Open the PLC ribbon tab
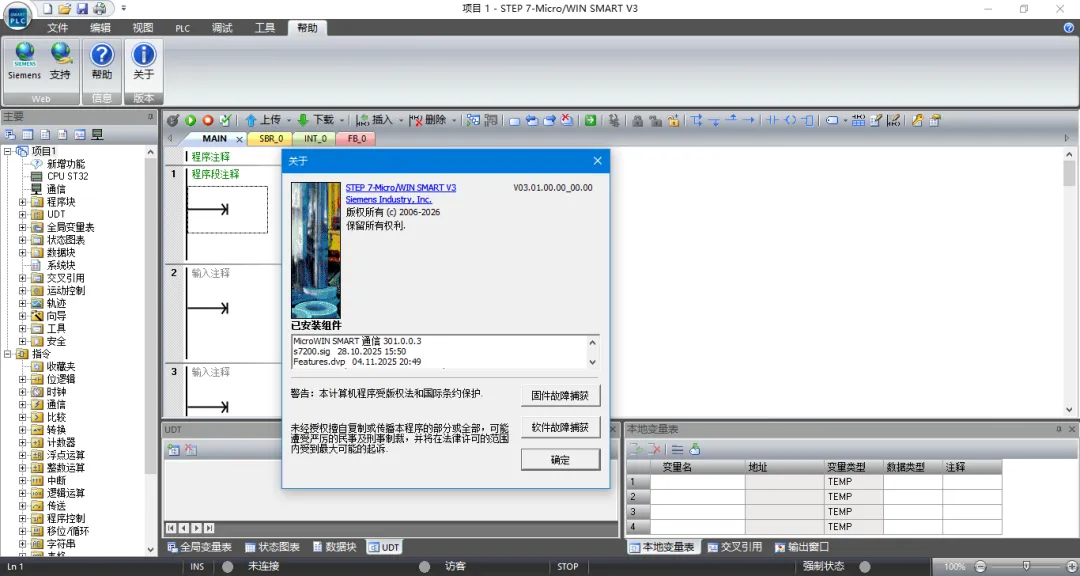 pyautogui.click(x=183, y=28)
